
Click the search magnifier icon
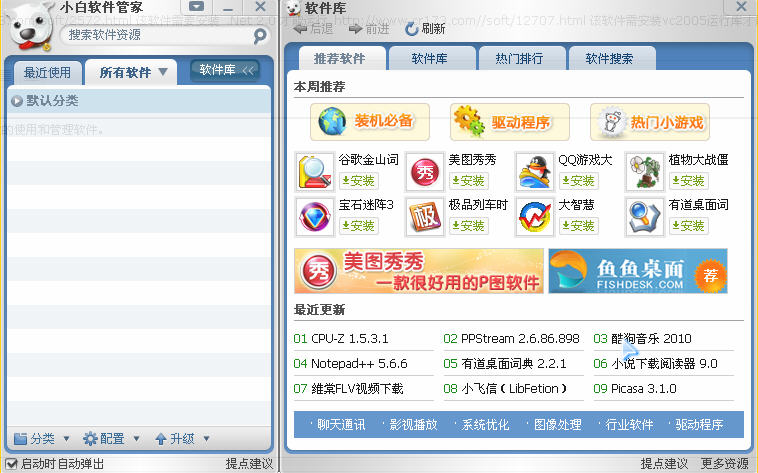[260, 35]
